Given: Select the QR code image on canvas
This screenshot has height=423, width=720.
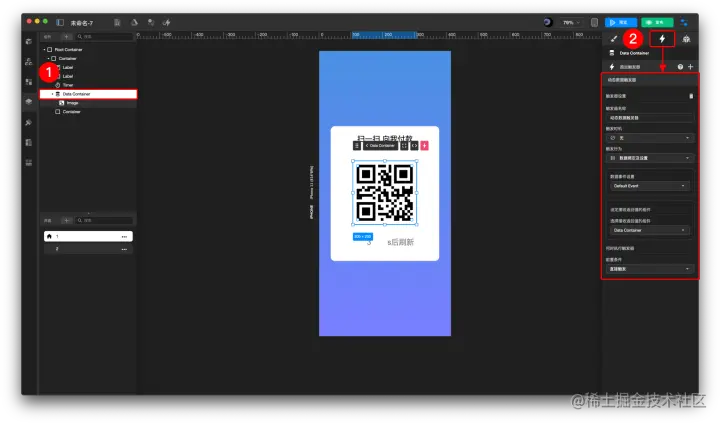Looking at the screenshot, I should 385,193.
